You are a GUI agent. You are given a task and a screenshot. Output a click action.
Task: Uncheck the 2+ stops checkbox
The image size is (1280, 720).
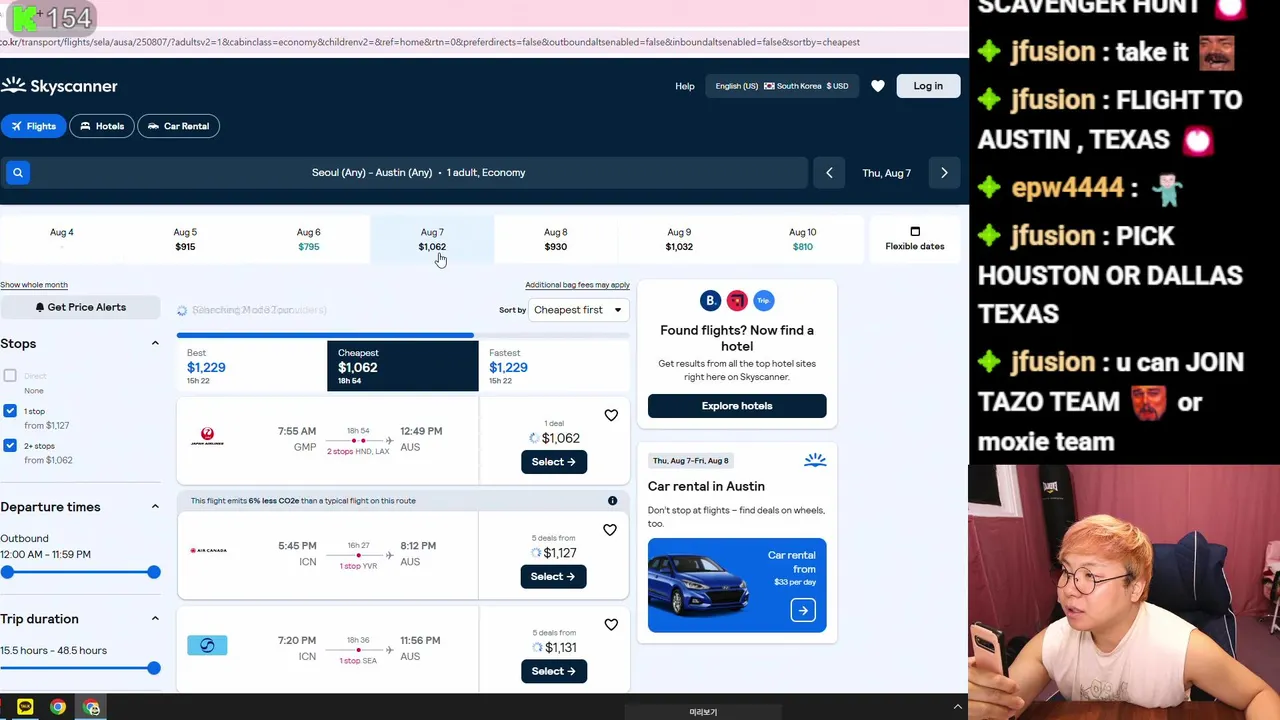click(x=10, y=445)
